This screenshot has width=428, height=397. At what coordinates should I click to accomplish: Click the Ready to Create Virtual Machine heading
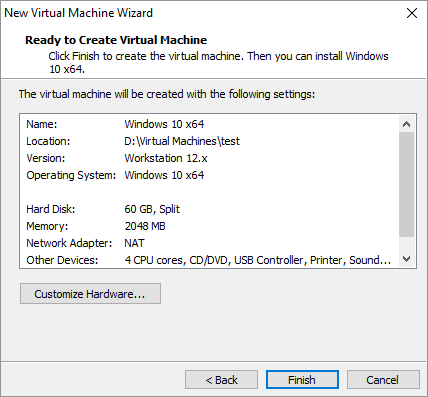(116, 40)
